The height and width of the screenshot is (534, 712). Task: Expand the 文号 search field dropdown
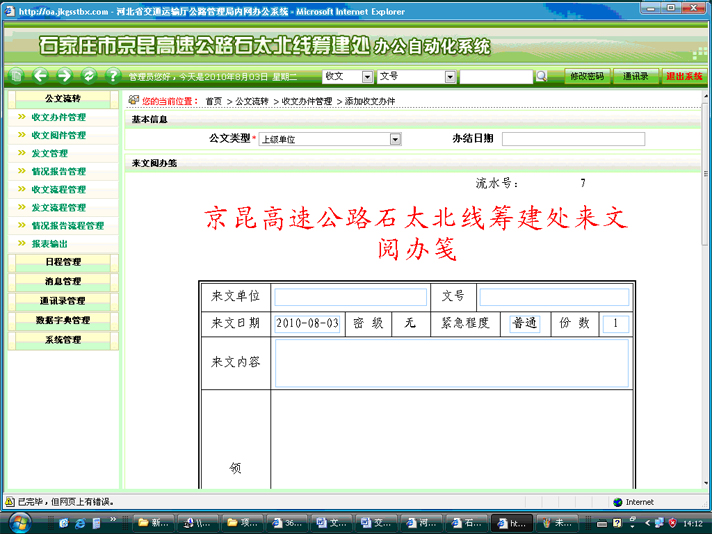(450, 77)
